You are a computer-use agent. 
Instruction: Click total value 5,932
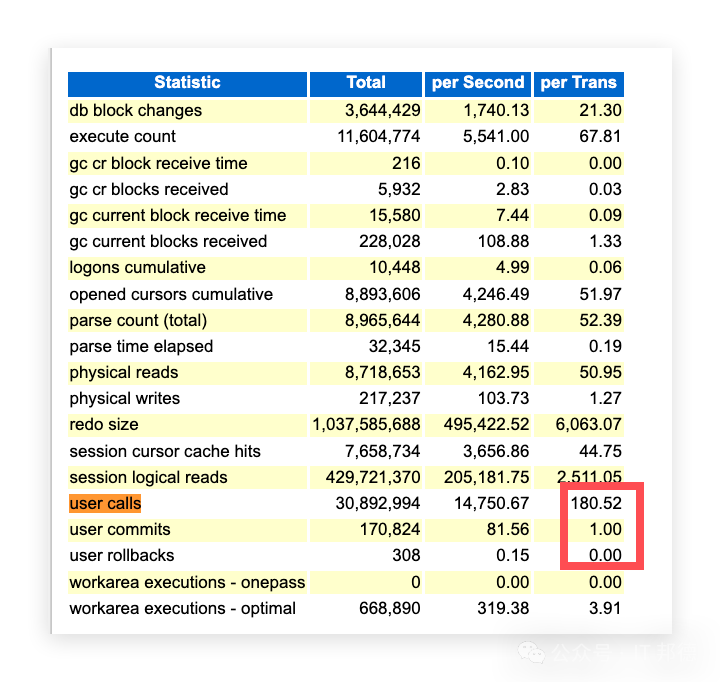click(399, 189)
